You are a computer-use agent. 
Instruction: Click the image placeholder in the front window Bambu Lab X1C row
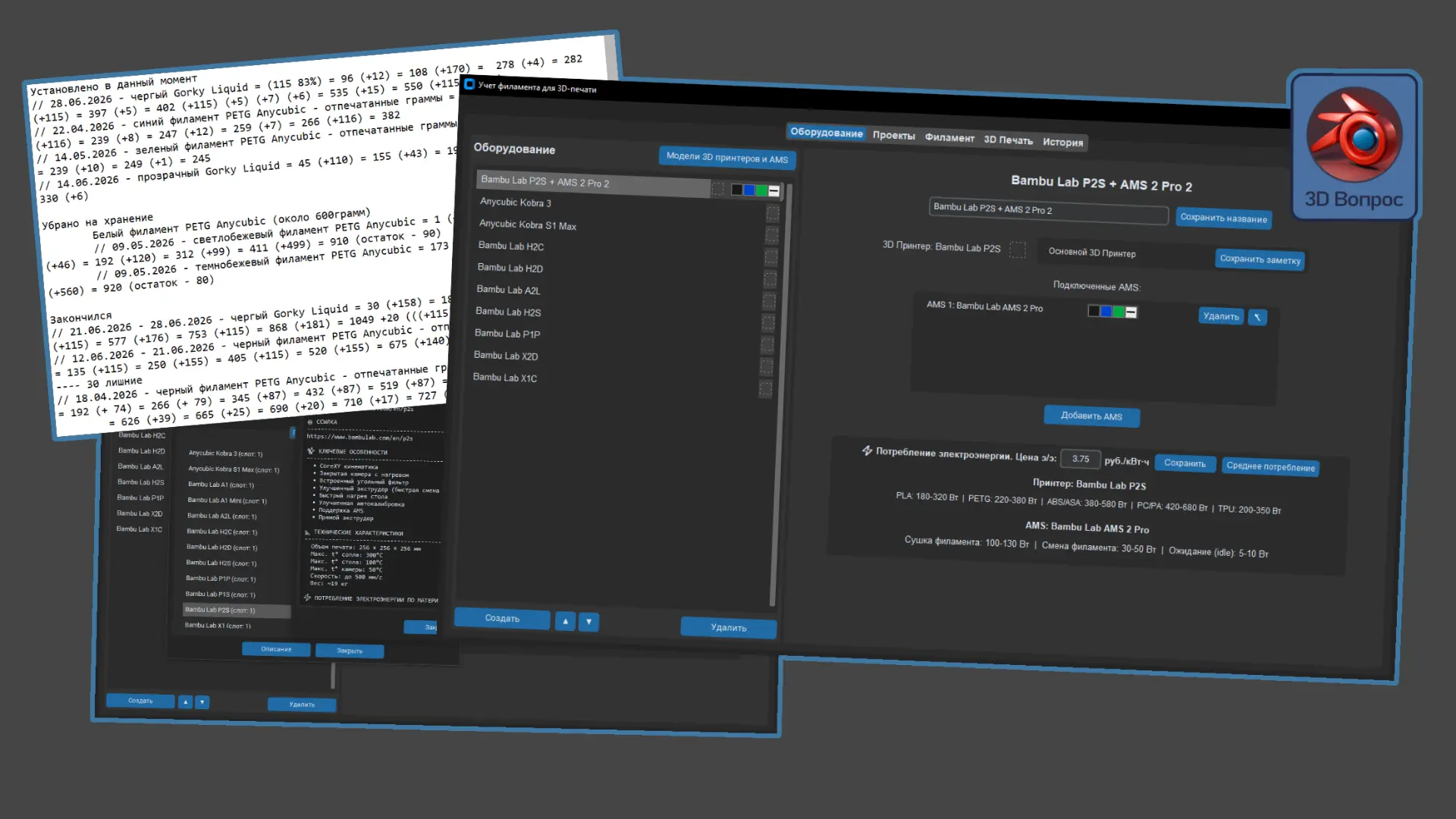click(765, 389)
